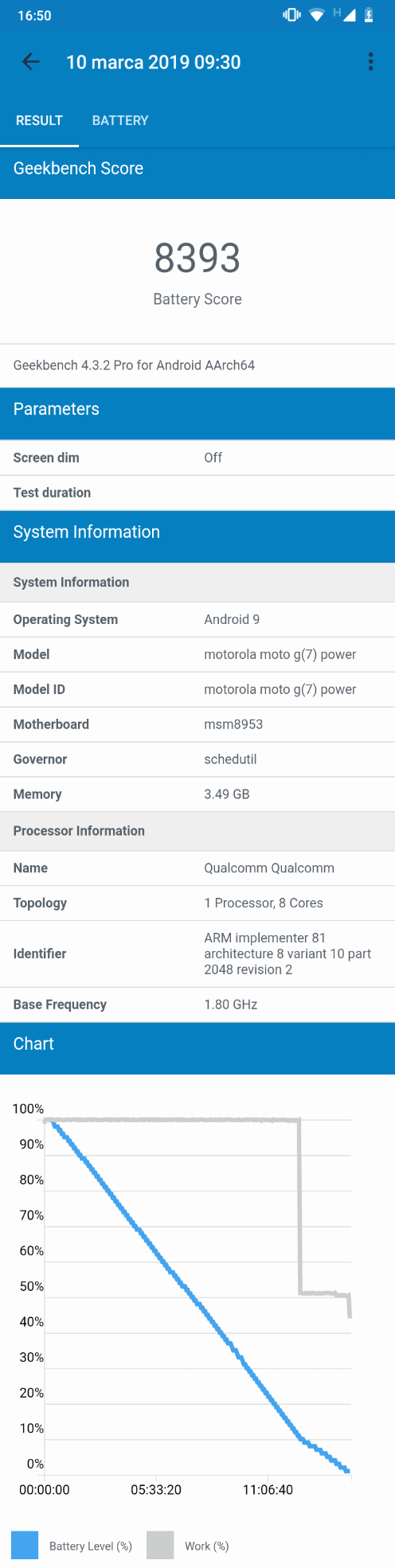Switch to the RESULT tab

coord(39,121)
